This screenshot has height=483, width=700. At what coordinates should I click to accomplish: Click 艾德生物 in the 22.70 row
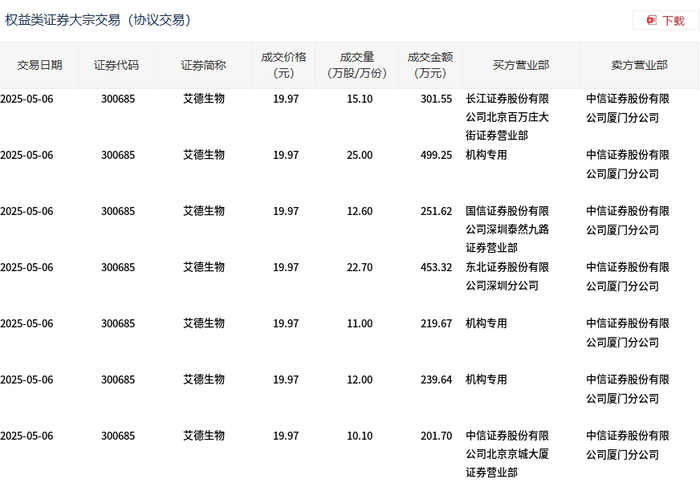tap(204, 267)
